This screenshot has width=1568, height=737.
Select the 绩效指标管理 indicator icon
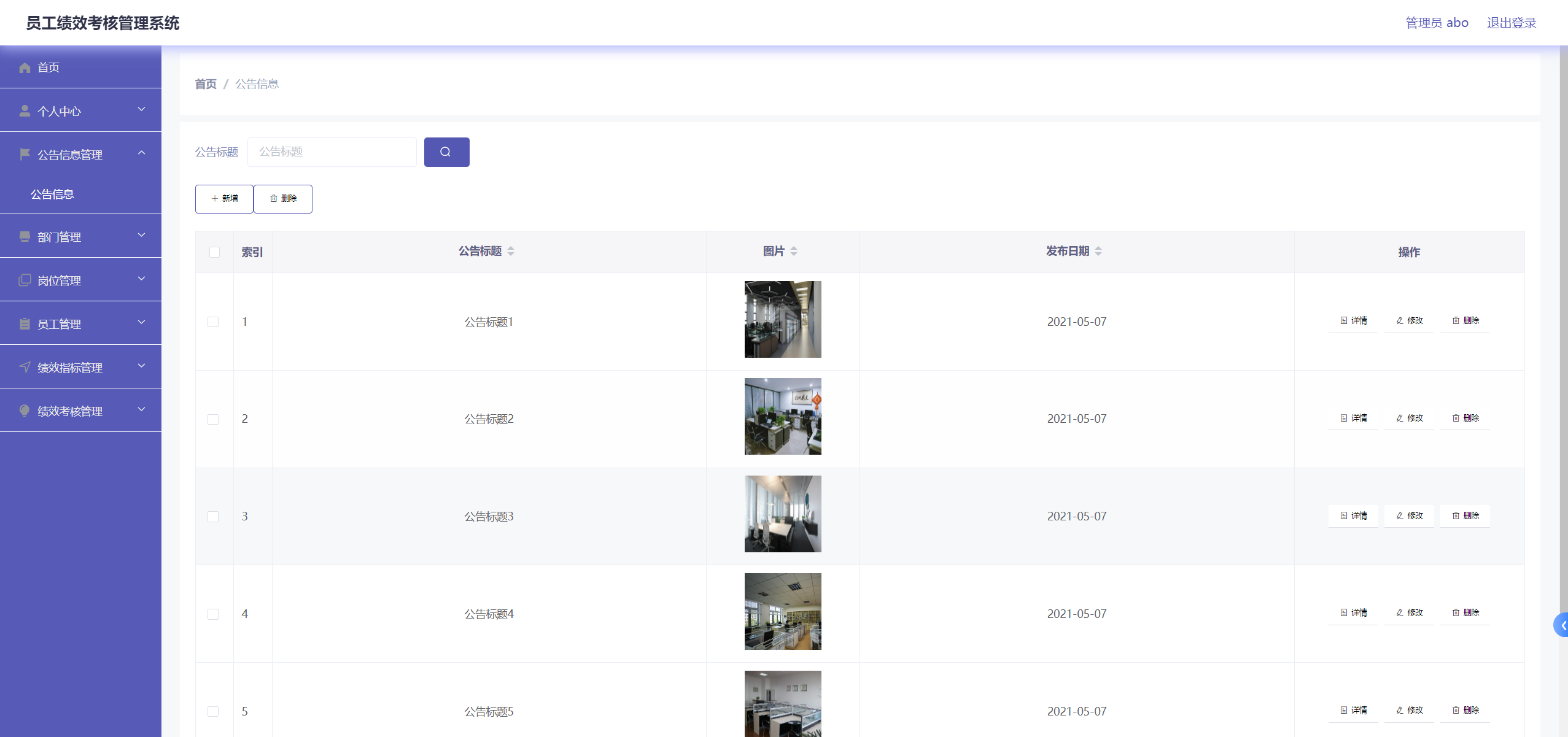[x=25, y=367]
